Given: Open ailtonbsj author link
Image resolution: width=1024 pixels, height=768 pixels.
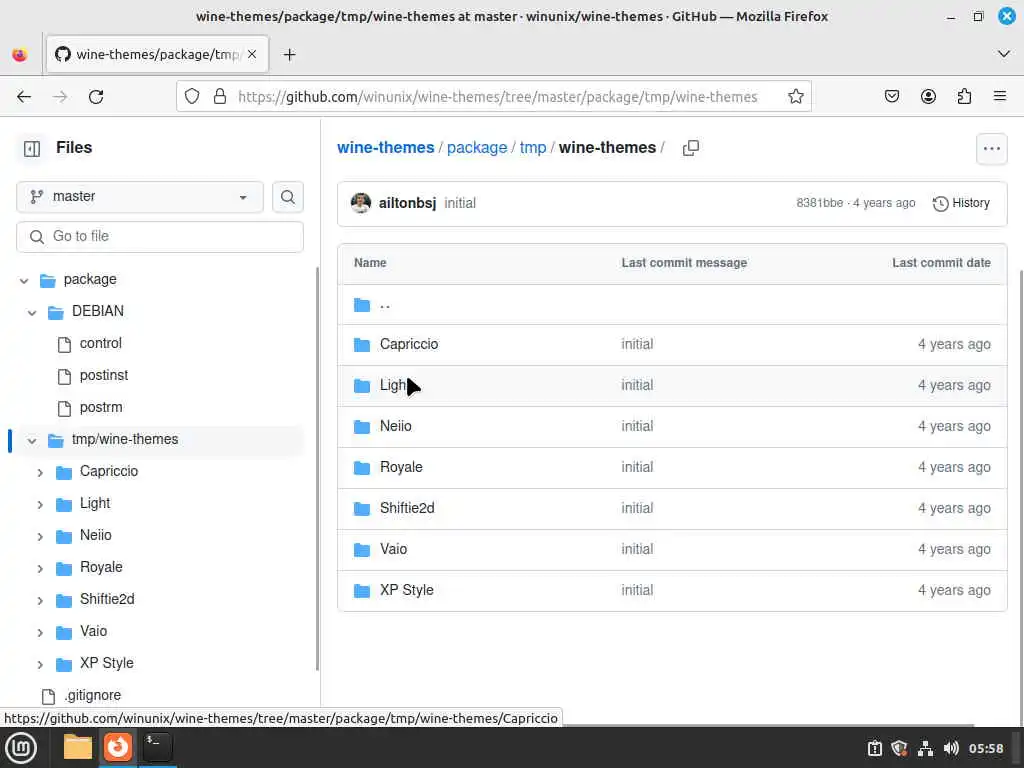Looking at the screenshot, I should [407, 203].
